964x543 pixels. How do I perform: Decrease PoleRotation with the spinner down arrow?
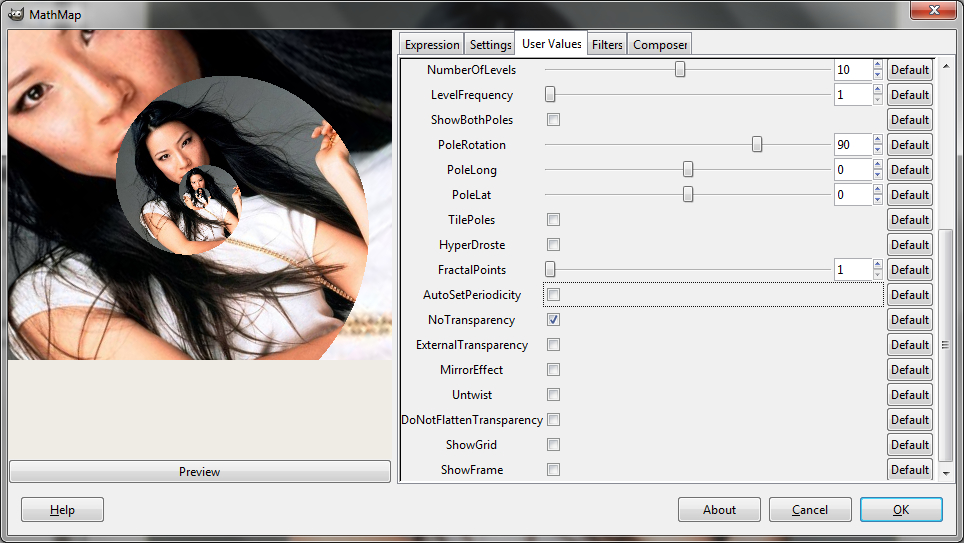(x=877, y=149)
